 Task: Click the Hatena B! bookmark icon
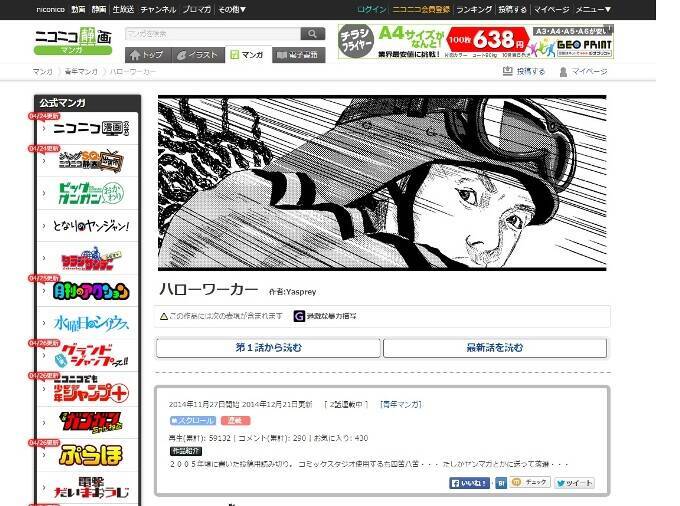tap(501, 483)
